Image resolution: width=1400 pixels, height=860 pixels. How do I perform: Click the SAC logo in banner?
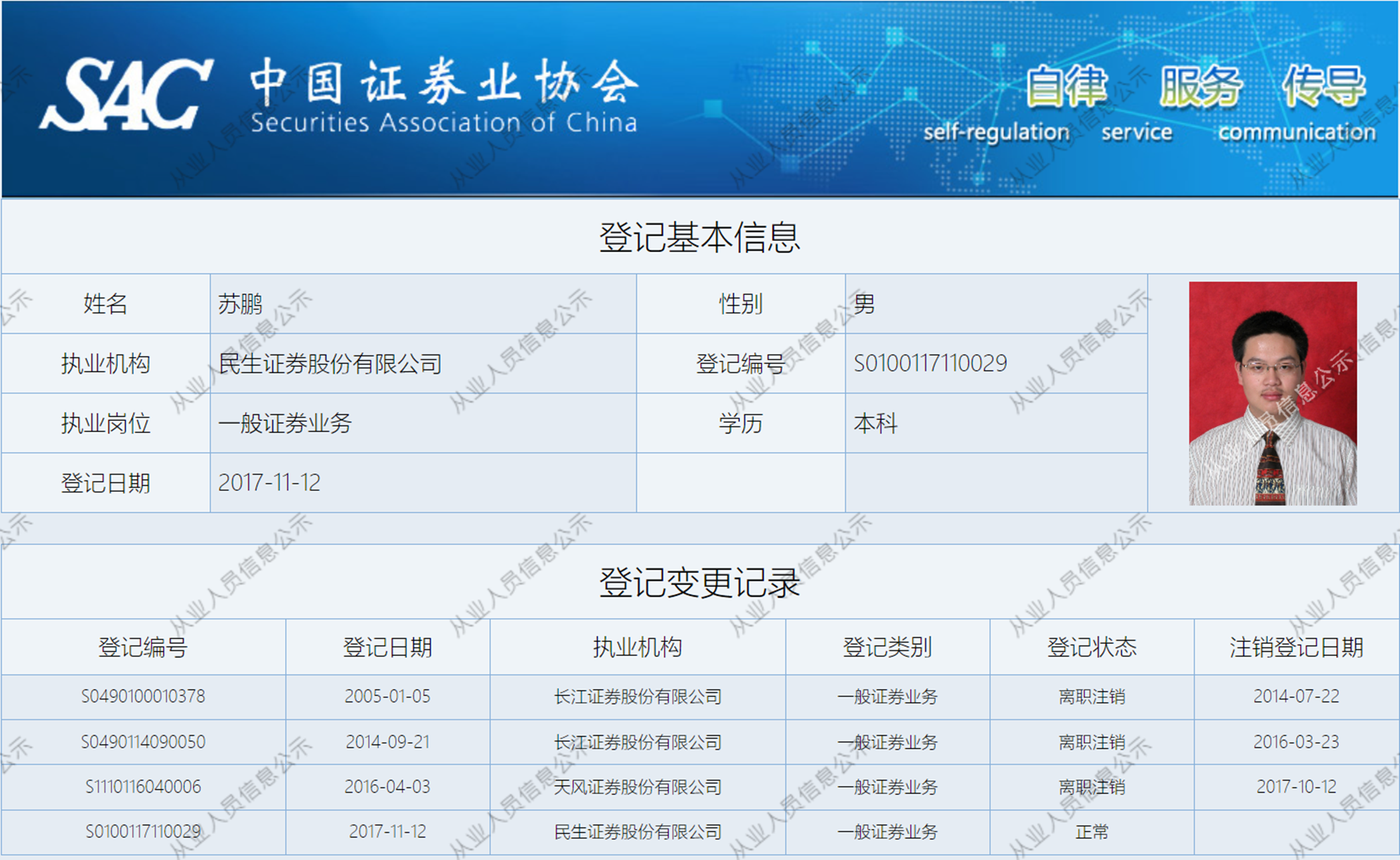coord(127,95)
